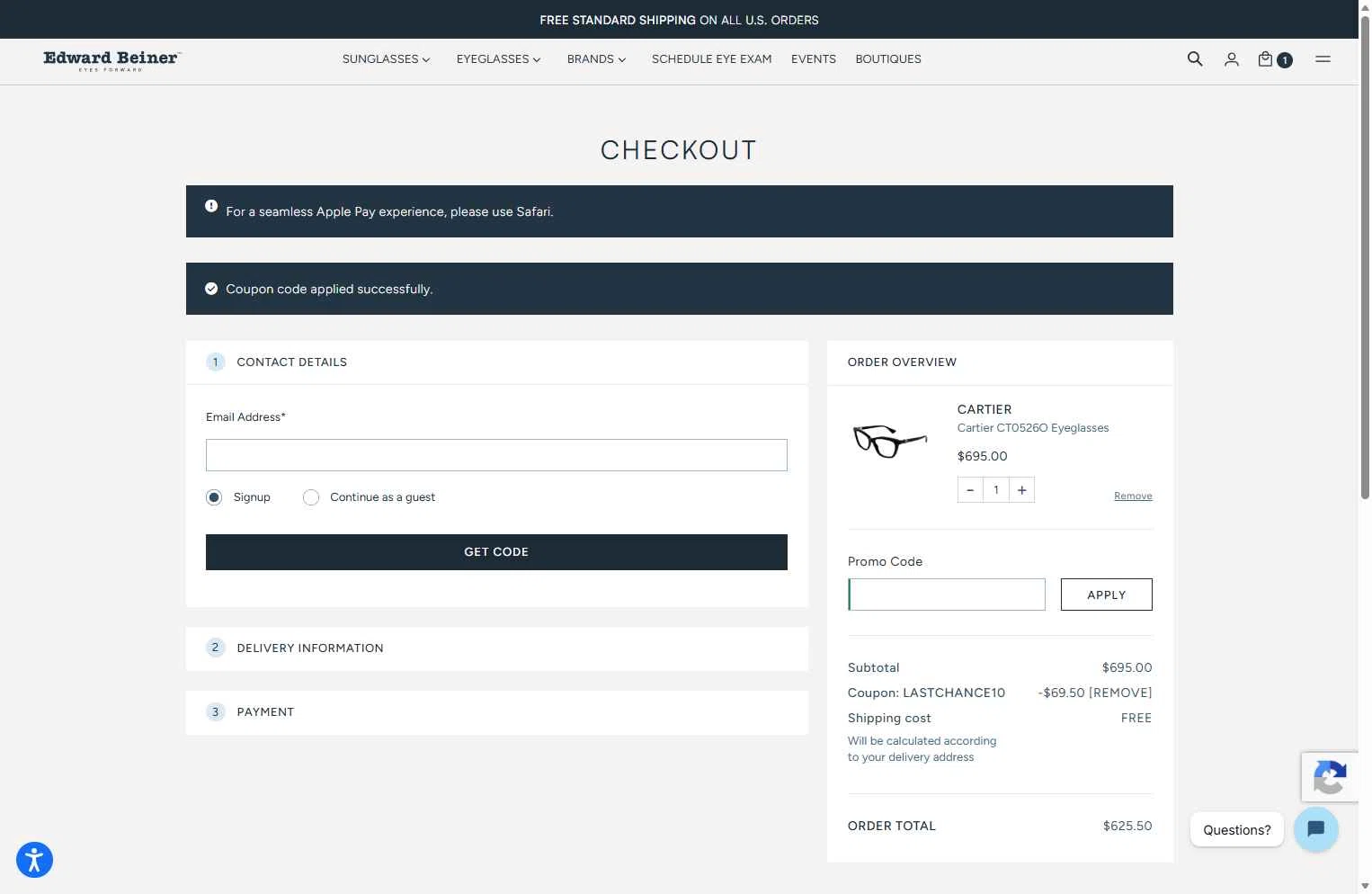Open Cartier eyeglasses thumbnail image

(889, 441)
